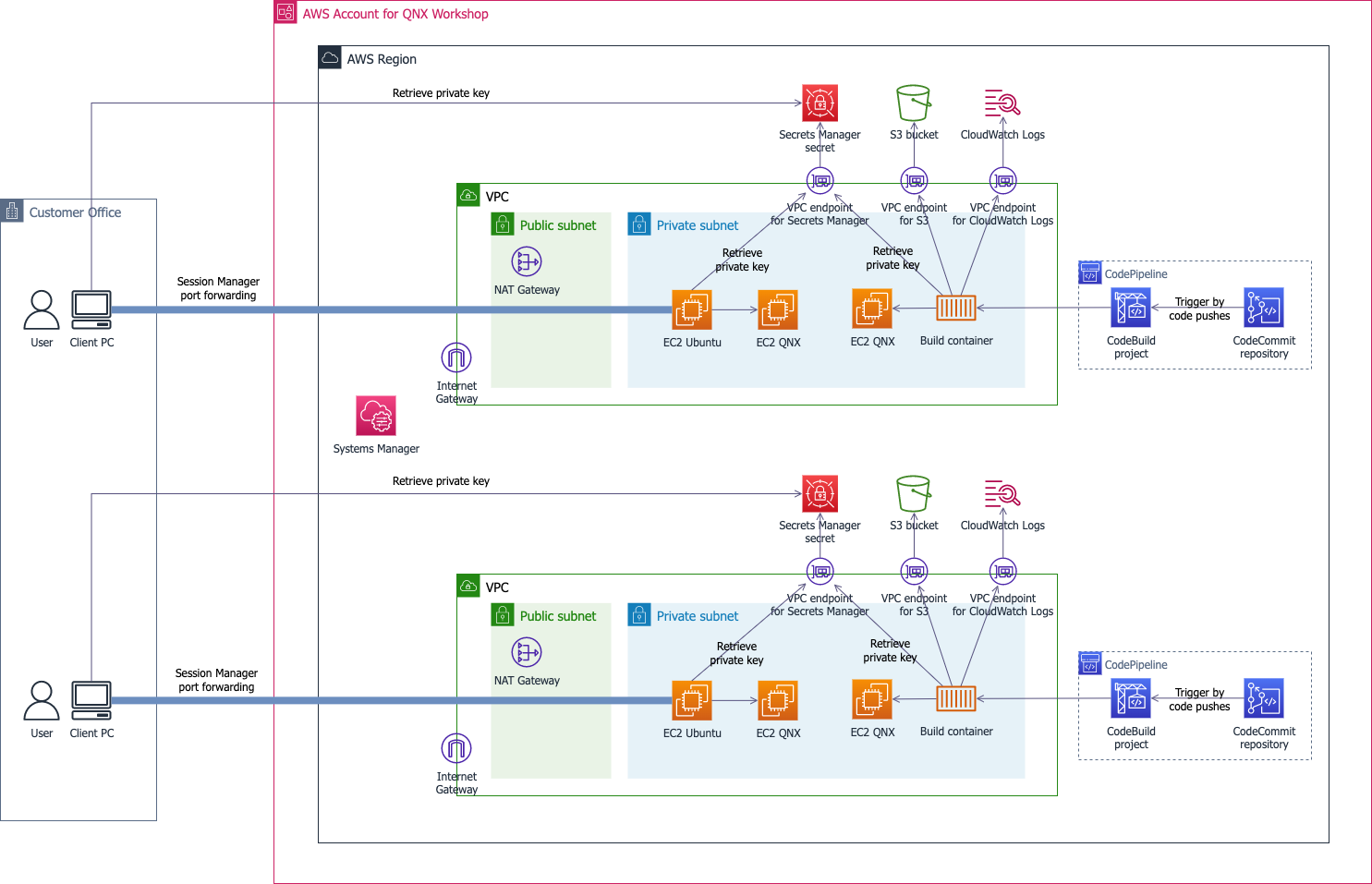
Task: Click 'AWS Account for QNX Workshop' title
Action: (395, 14)
